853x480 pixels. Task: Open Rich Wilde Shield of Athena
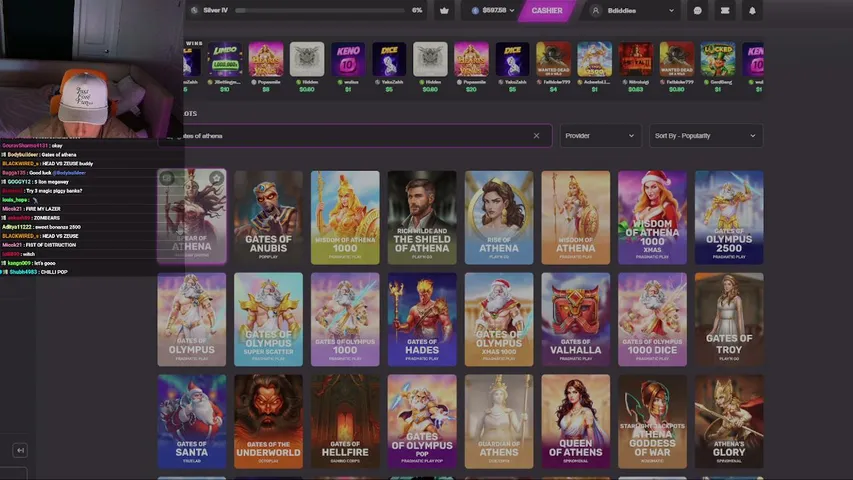(x=422, y=218)
